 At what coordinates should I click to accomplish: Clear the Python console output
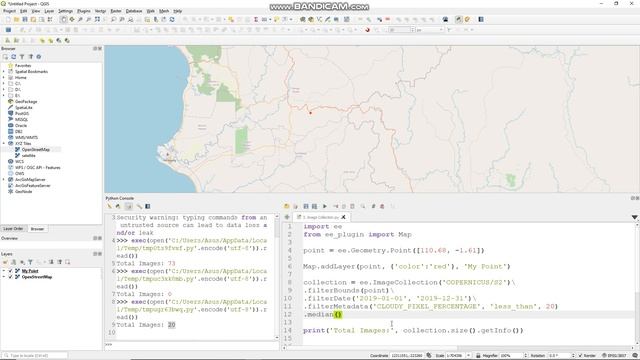(x=109, y=207)
